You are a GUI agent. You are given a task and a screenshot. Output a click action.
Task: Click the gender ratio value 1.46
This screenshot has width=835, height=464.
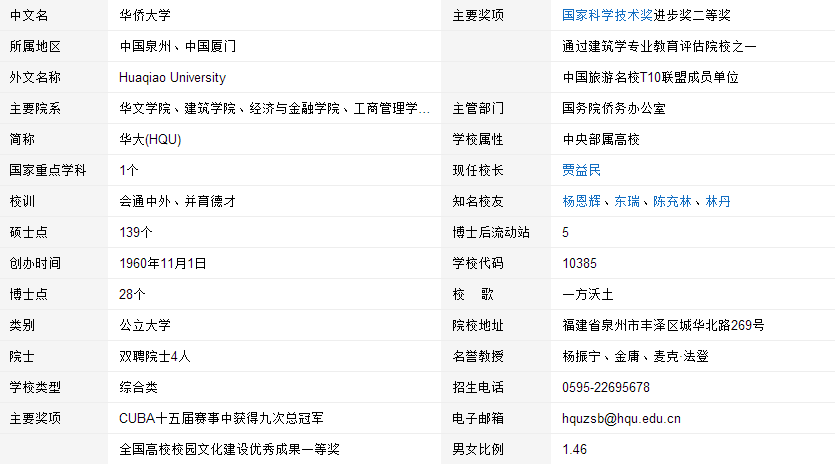(x=575, y=449)
